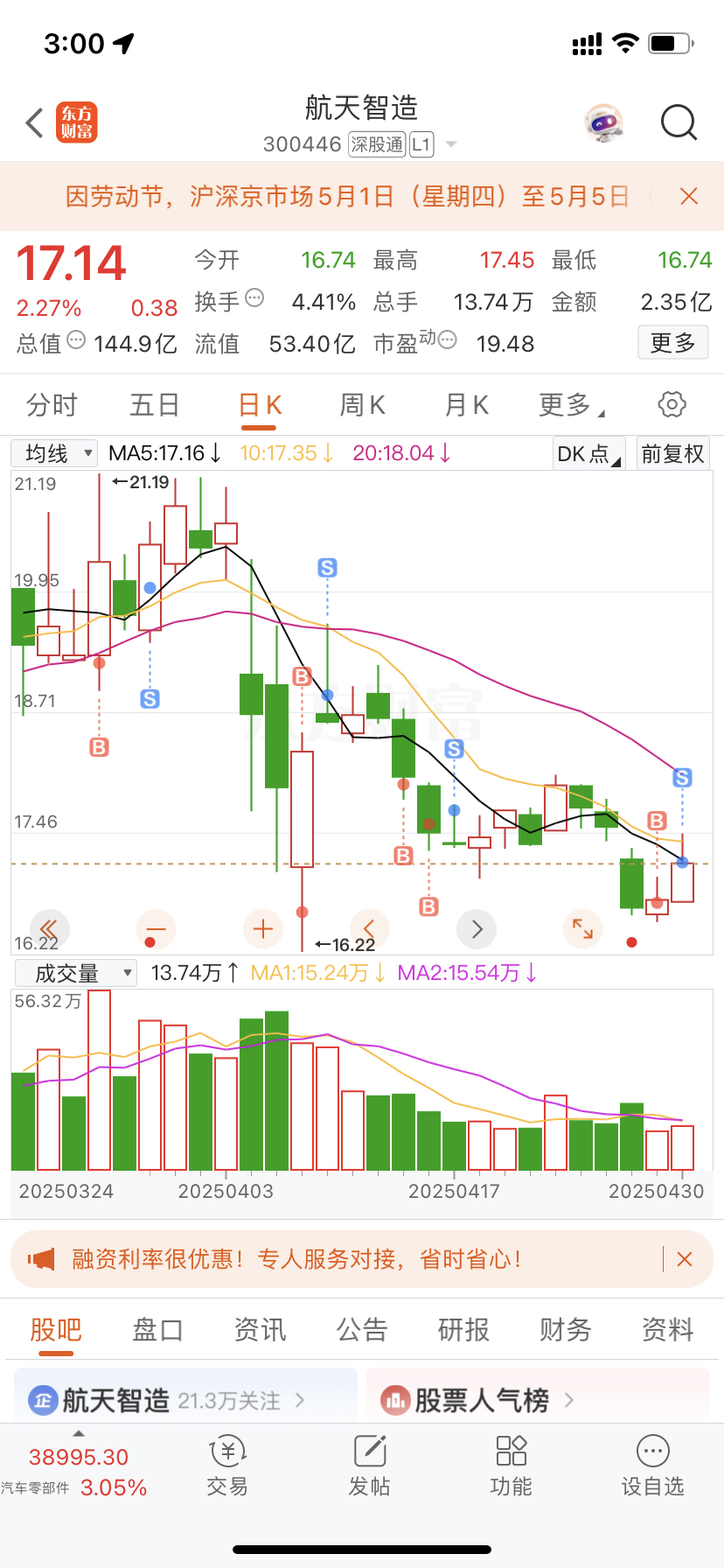Tap the megaphone icon in promo banner
Image resolution: width=724 pixels, height=1568 pixels.
click(x=41, y=1259)
